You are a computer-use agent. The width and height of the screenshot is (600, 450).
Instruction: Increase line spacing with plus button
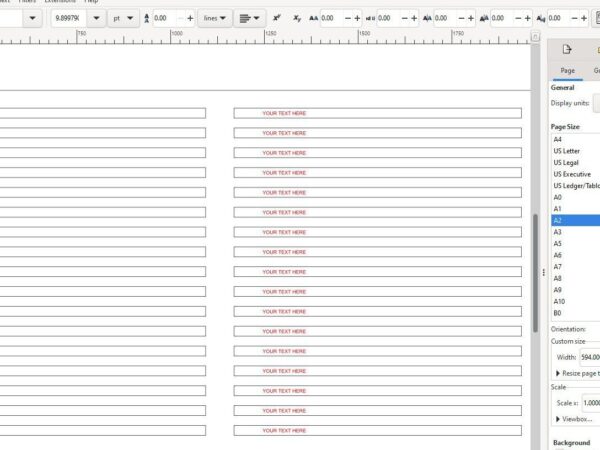(x=190, y=18)
